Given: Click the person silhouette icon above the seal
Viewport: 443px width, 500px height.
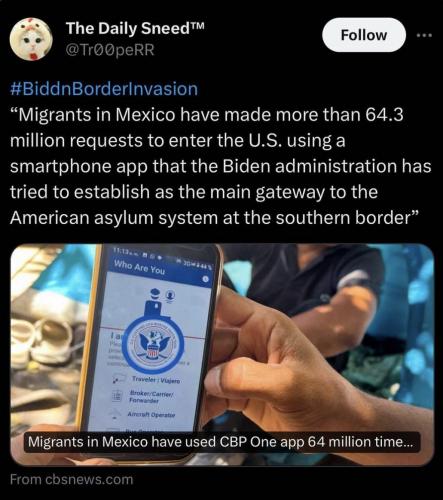Looking at the screenshot, I should (171, 296).
